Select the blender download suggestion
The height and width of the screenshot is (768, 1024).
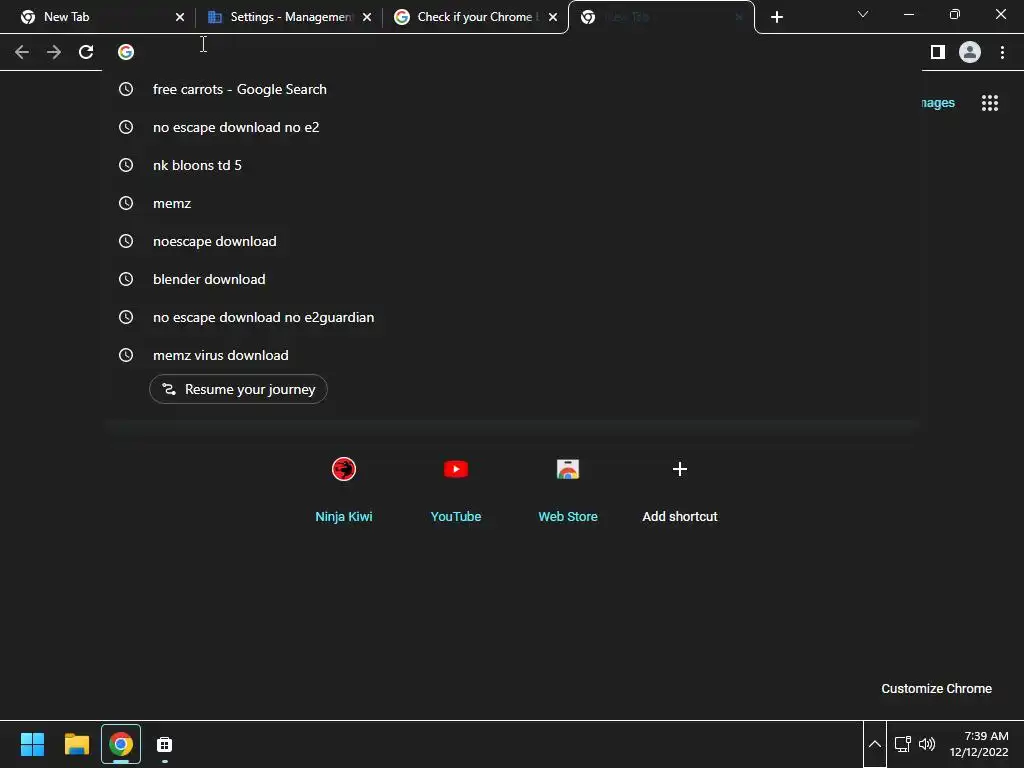[x=511, y=279]
